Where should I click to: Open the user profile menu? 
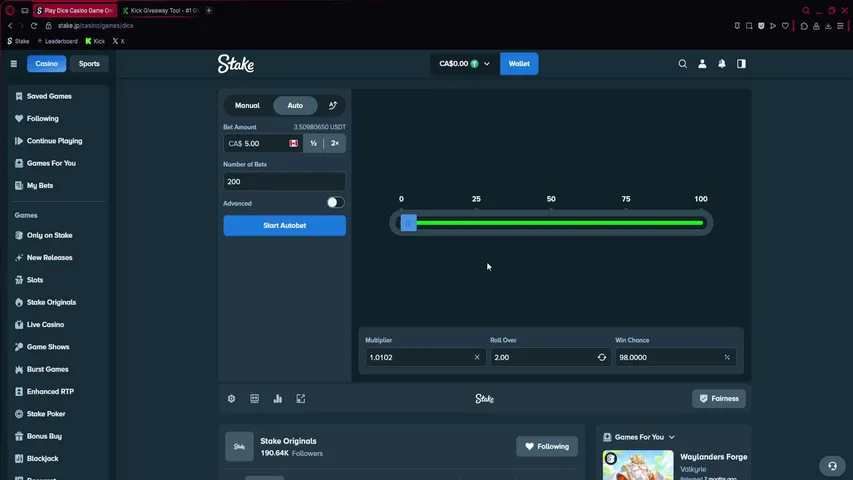702,64
